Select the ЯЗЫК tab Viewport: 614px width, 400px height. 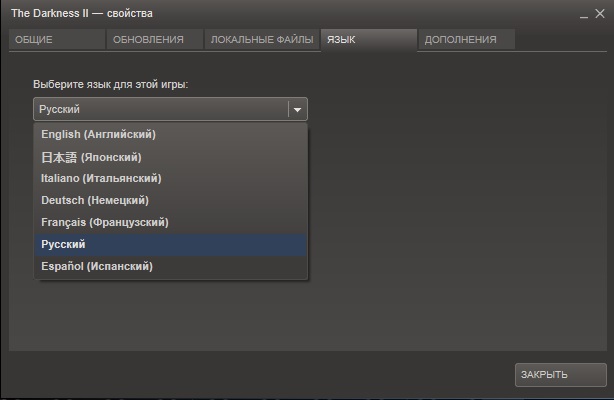pyautogui.click(x=369, y=40)
